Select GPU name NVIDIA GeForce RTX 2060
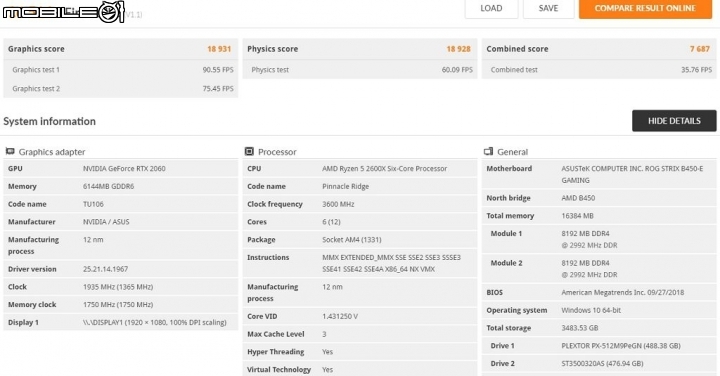Screen dimensions: 720x376 [124, 168]
